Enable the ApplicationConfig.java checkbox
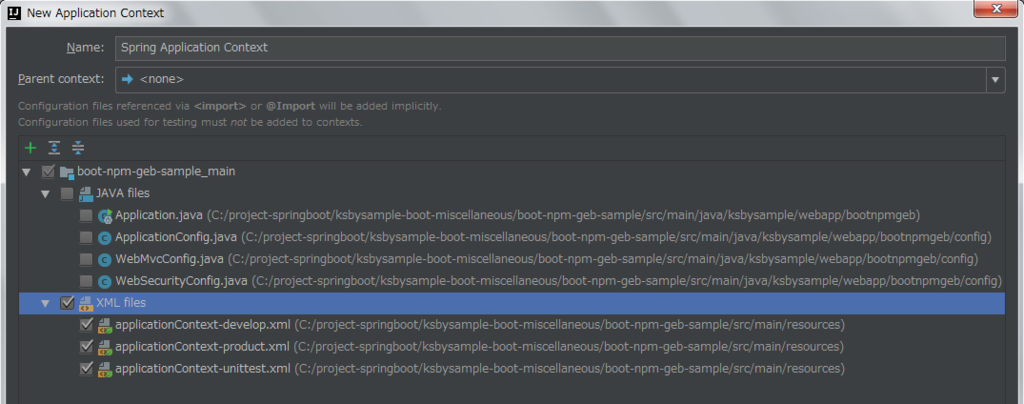Image resolution: width=1024 pixels, height=404 pixels. (x=86, y=238)
